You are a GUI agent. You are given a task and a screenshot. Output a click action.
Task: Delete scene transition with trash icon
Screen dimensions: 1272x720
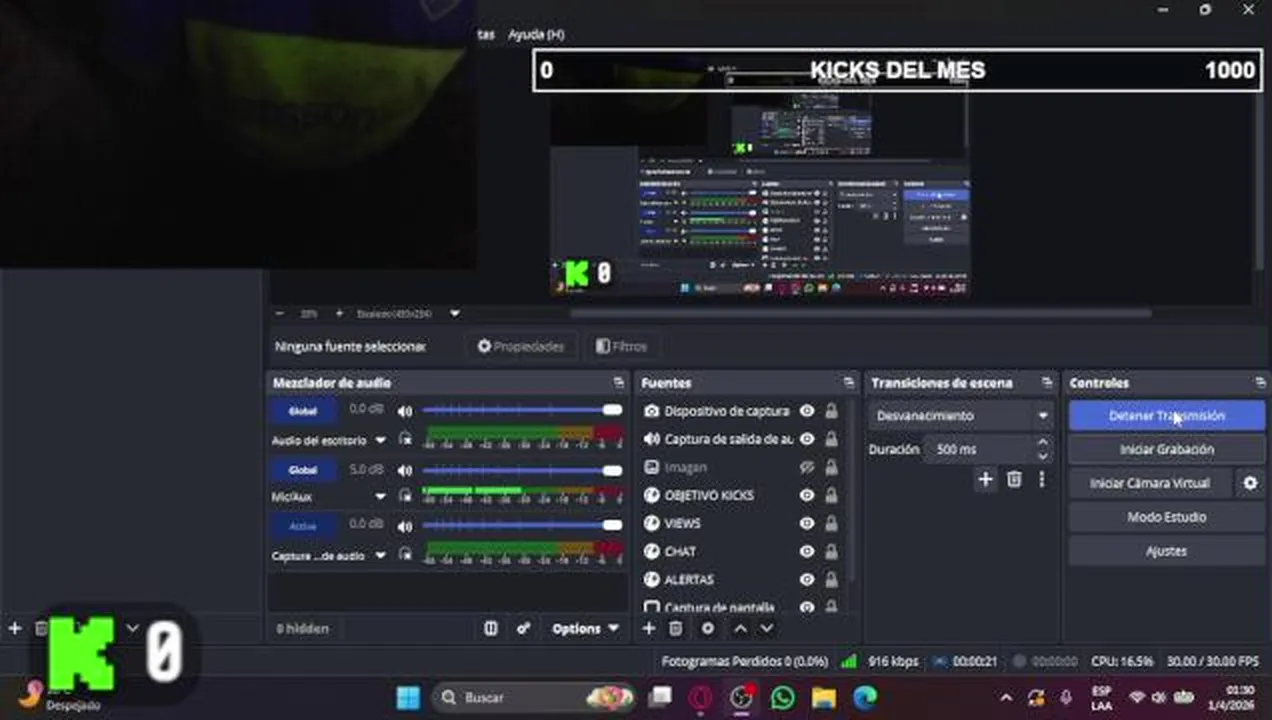1014,480
